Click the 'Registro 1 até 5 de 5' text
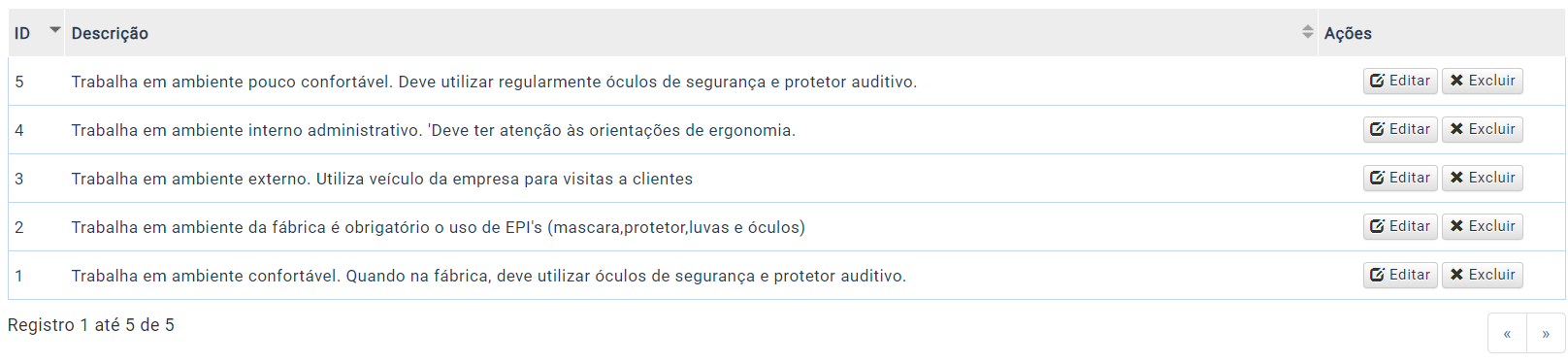This screenshot has width=1568, height=363. click(91, 325)
